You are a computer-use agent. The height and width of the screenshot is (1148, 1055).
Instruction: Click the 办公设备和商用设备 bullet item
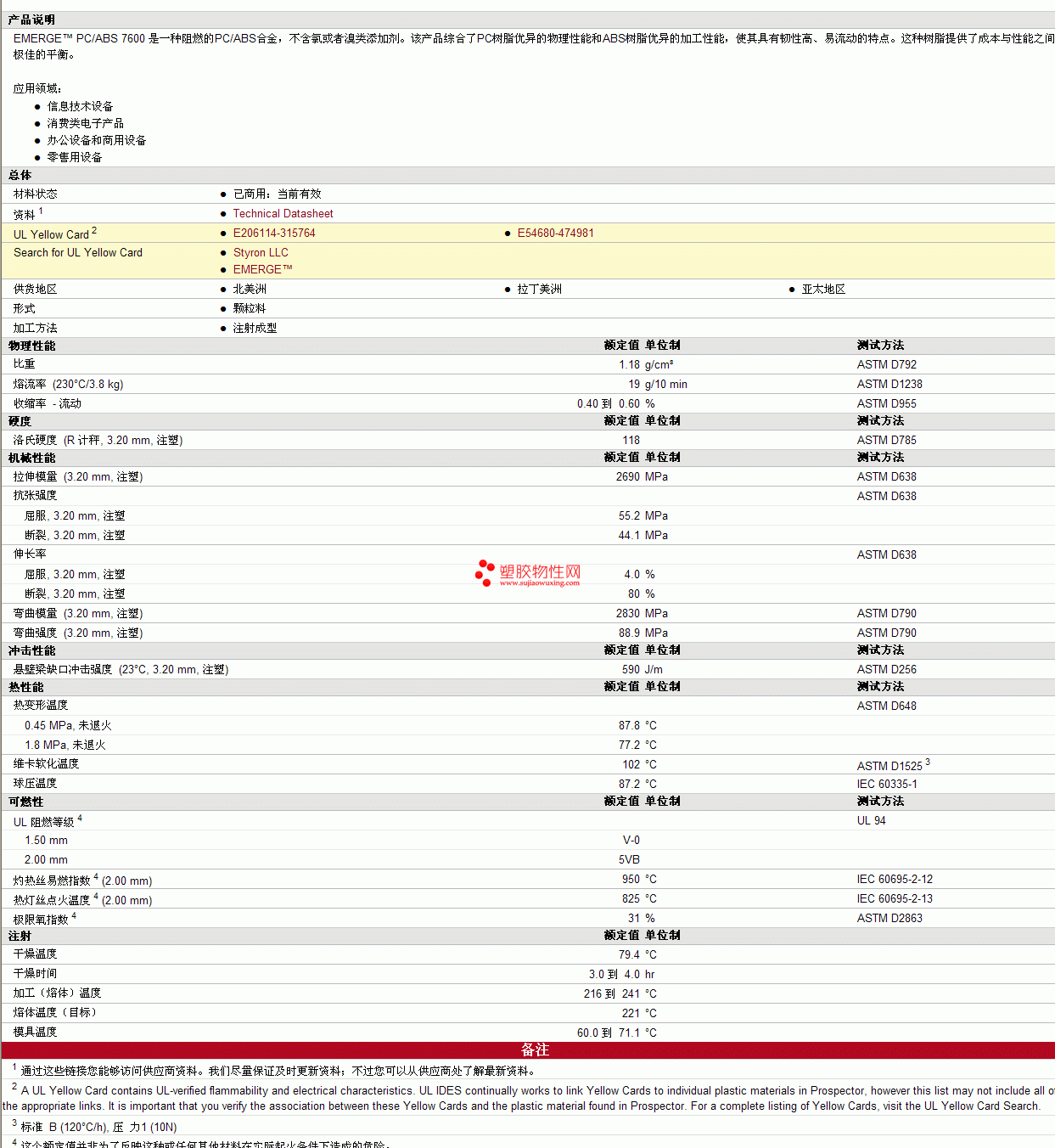97,141
